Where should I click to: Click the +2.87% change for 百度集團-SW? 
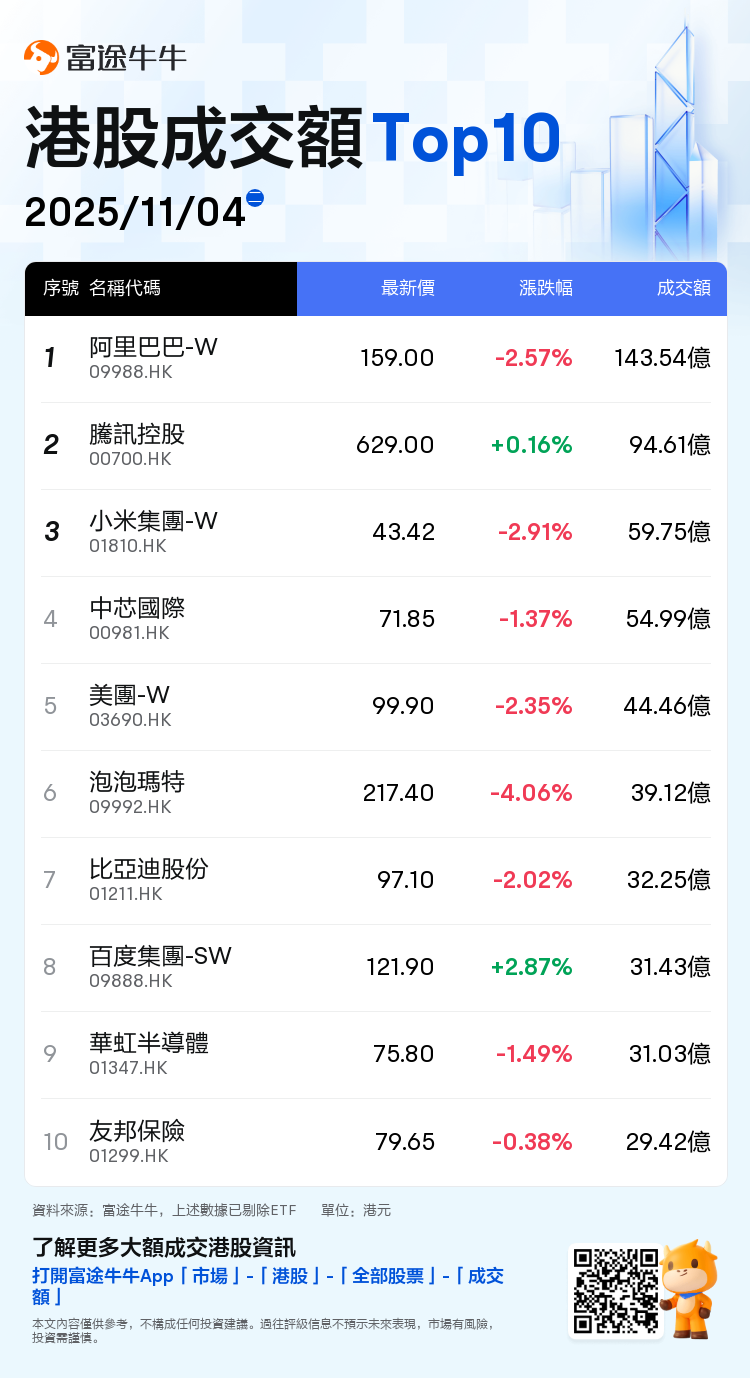tap(531, 967)
